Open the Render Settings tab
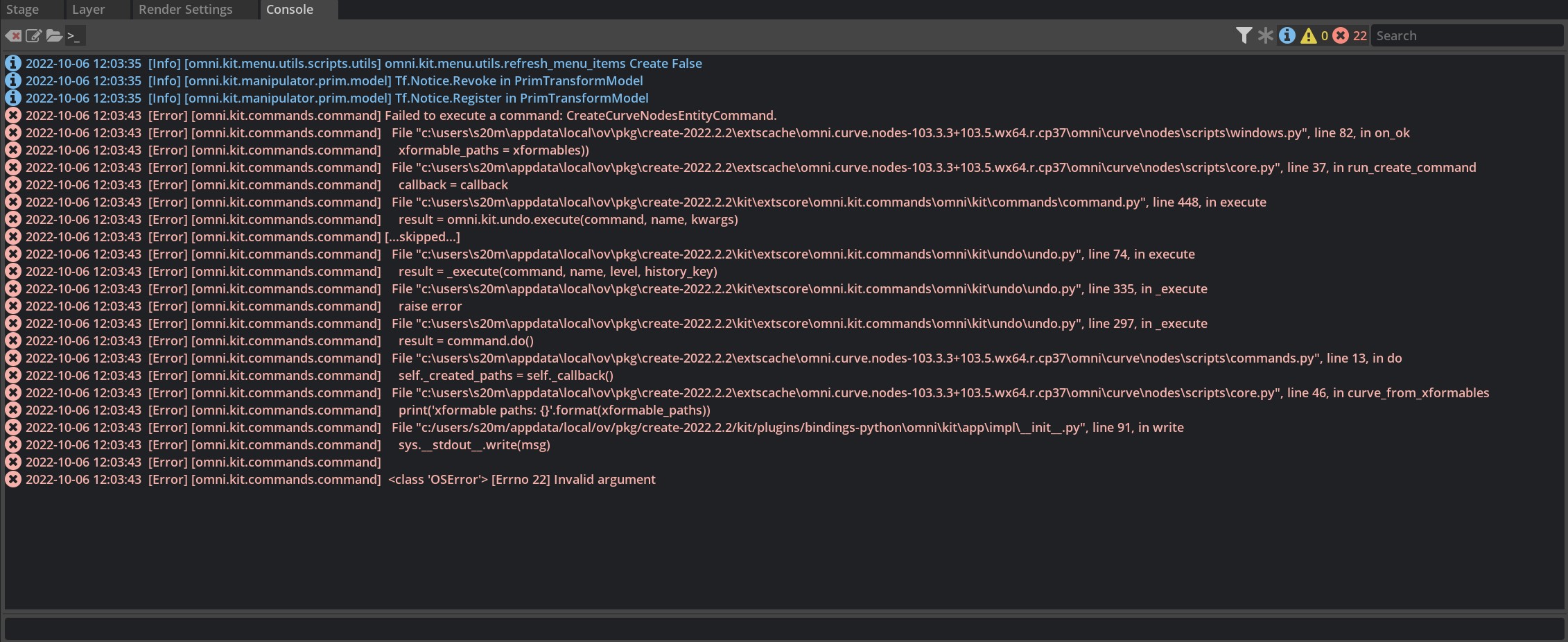Screen dimensions: 1568x642 click(x=186, y=10)
